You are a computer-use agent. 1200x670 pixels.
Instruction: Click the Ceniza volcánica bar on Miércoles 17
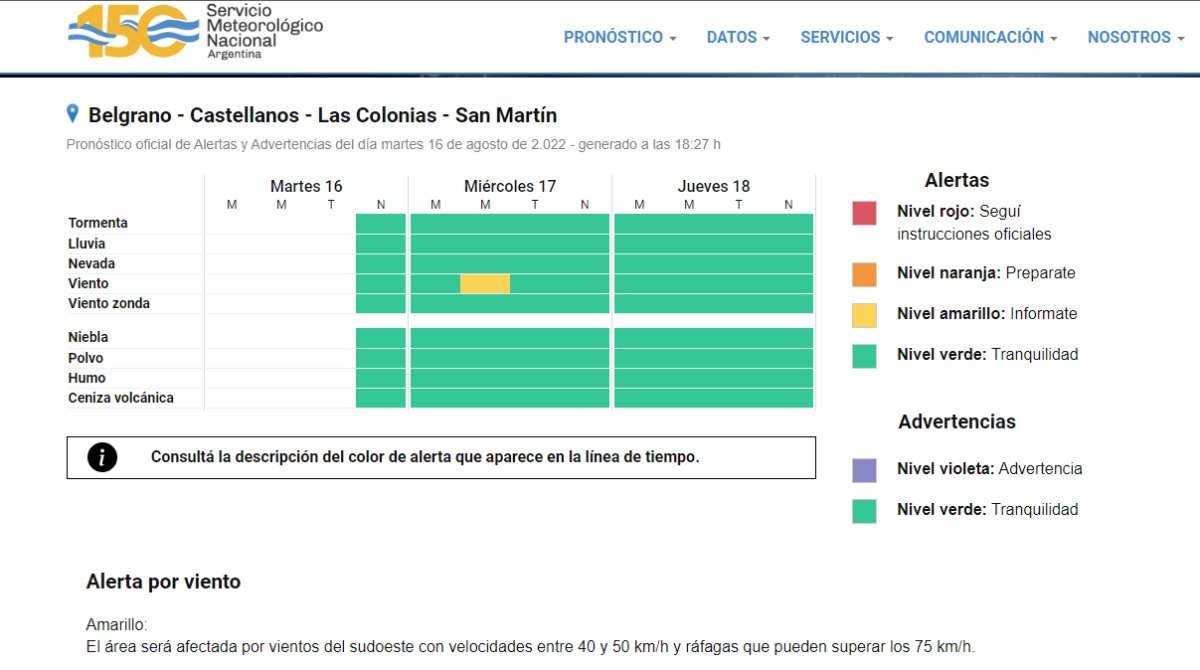pyautogui.click(x=510, y=398)
